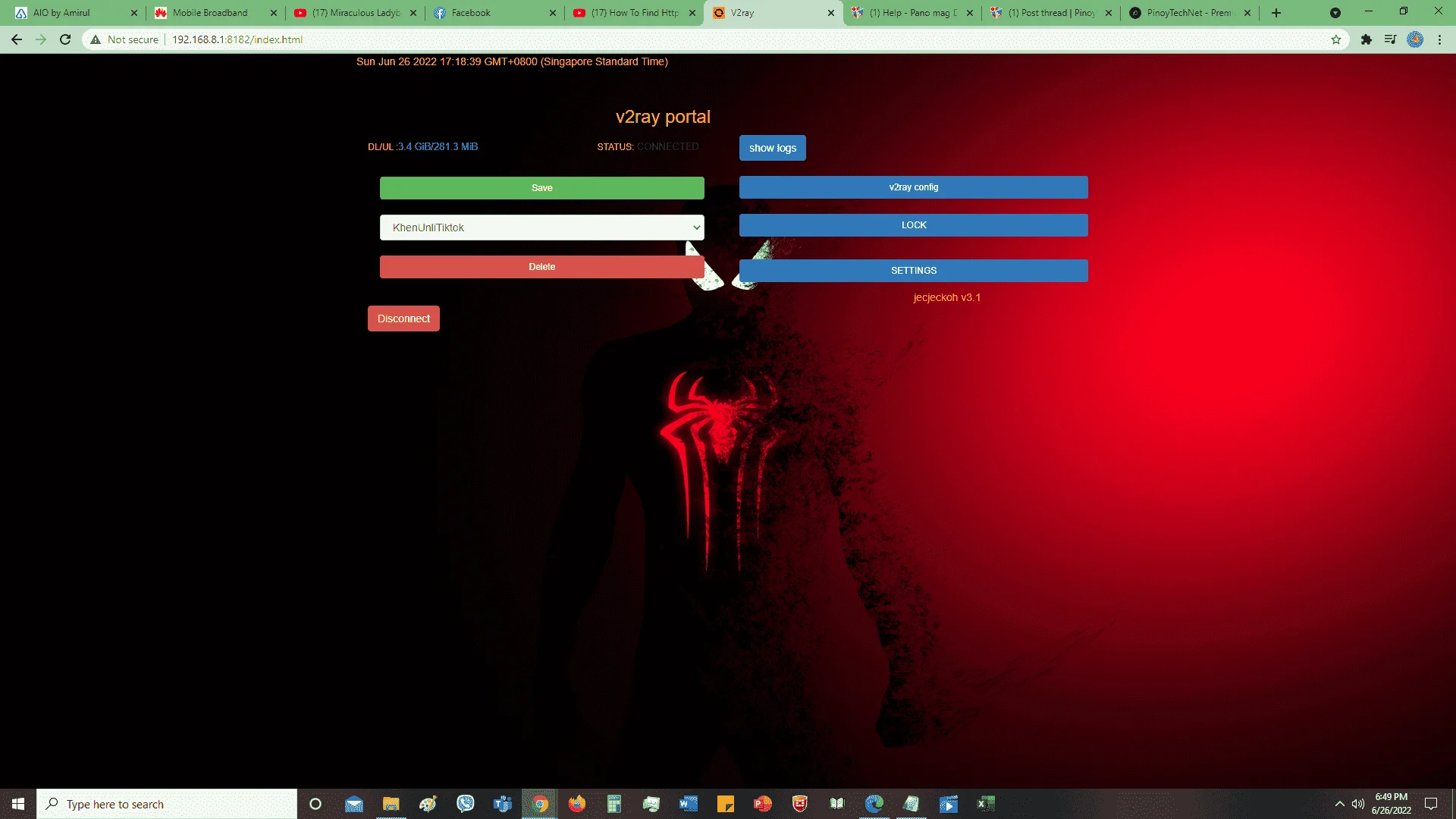This screenshot has height=819, width=1456.
Task: Click the Not secure warning icon
Action: pos(96,39)
